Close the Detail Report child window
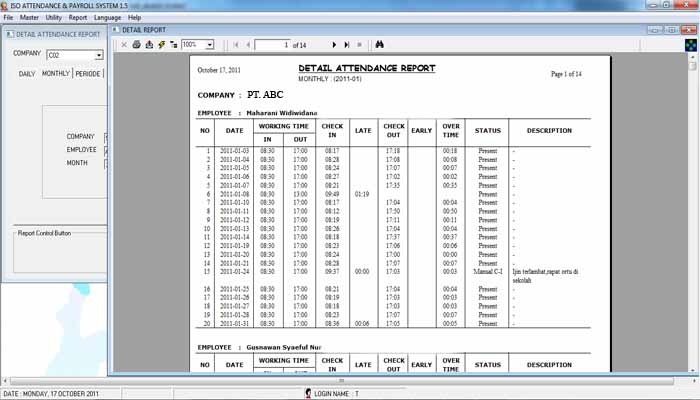The height and width of the screenshot is (400, 700). pos(688,30)
